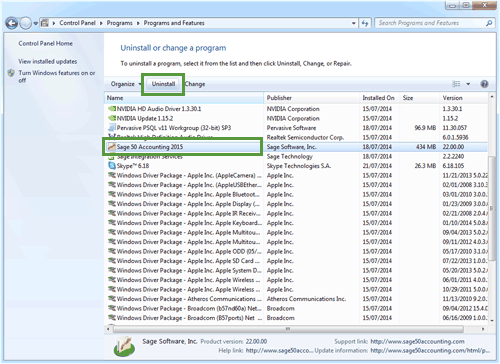Viewport: 500px width, 364px height.
Task: Click Sage 50 Accounting 2015 icon
Action: tap(112, 147)
